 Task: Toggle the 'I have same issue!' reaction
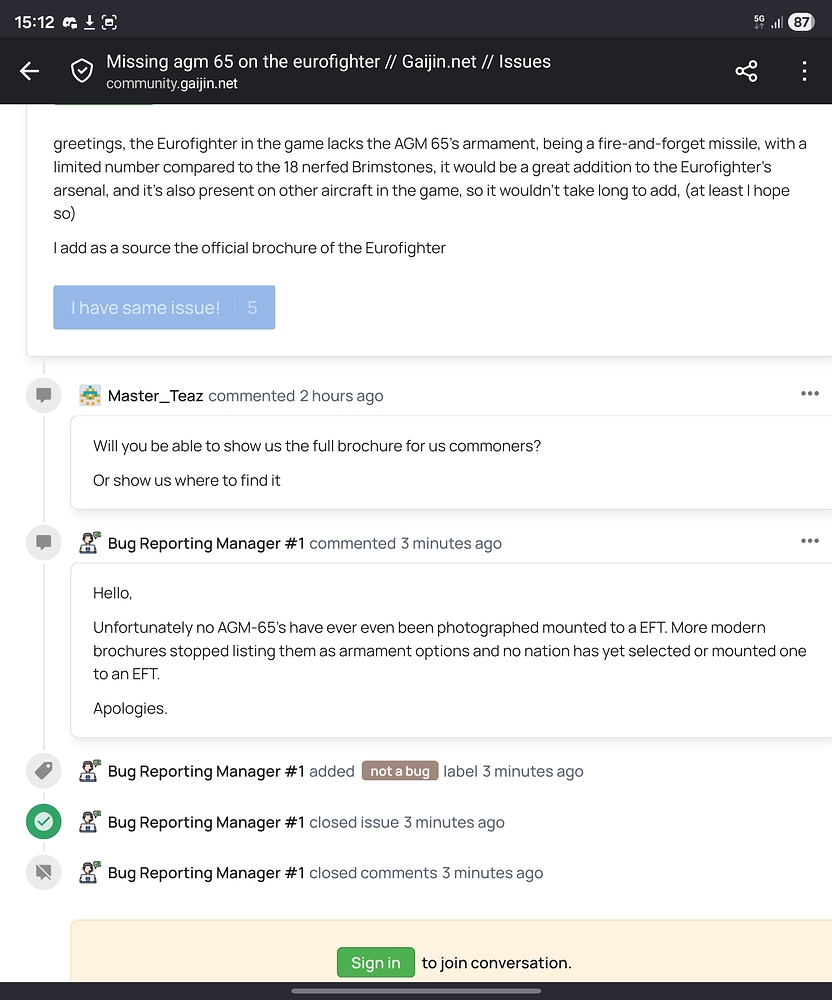[164, 308]
